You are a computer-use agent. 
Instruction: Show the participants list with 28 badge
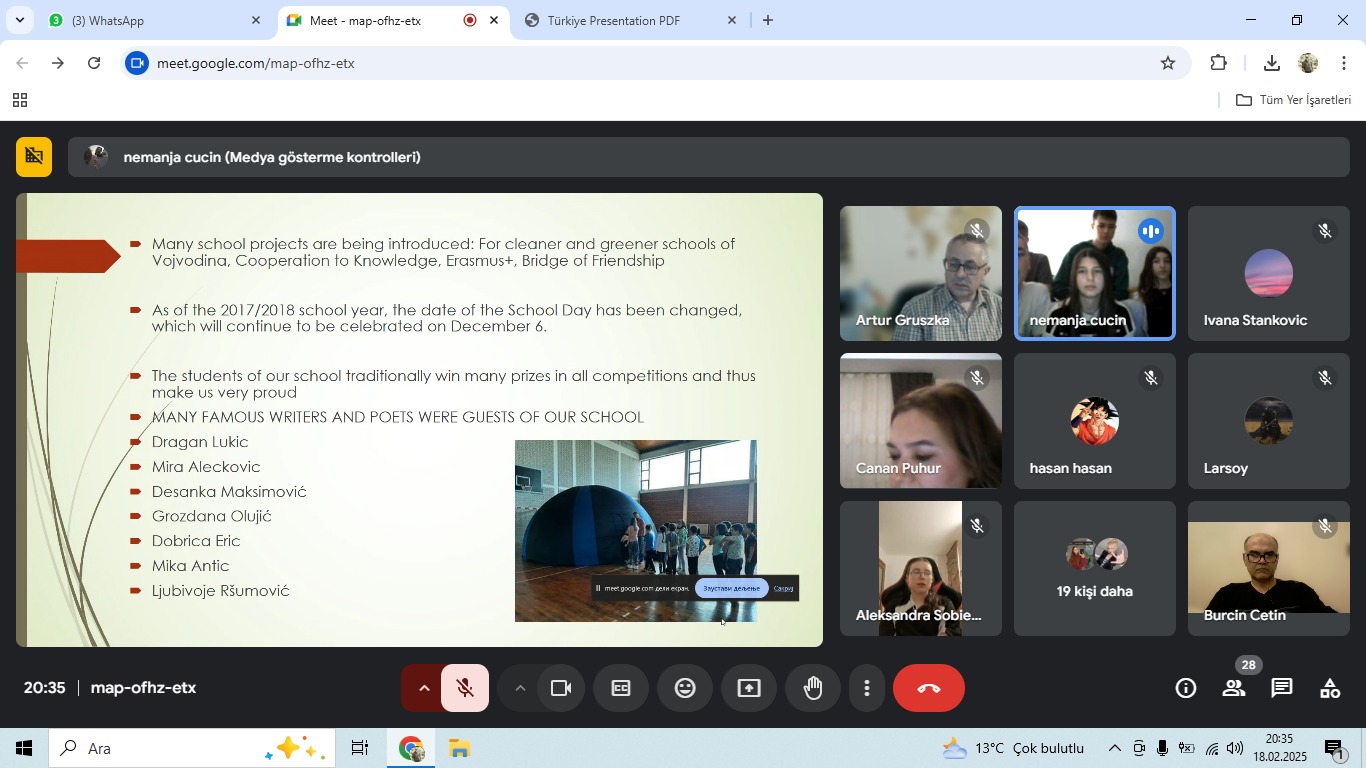click(1234, 688)
